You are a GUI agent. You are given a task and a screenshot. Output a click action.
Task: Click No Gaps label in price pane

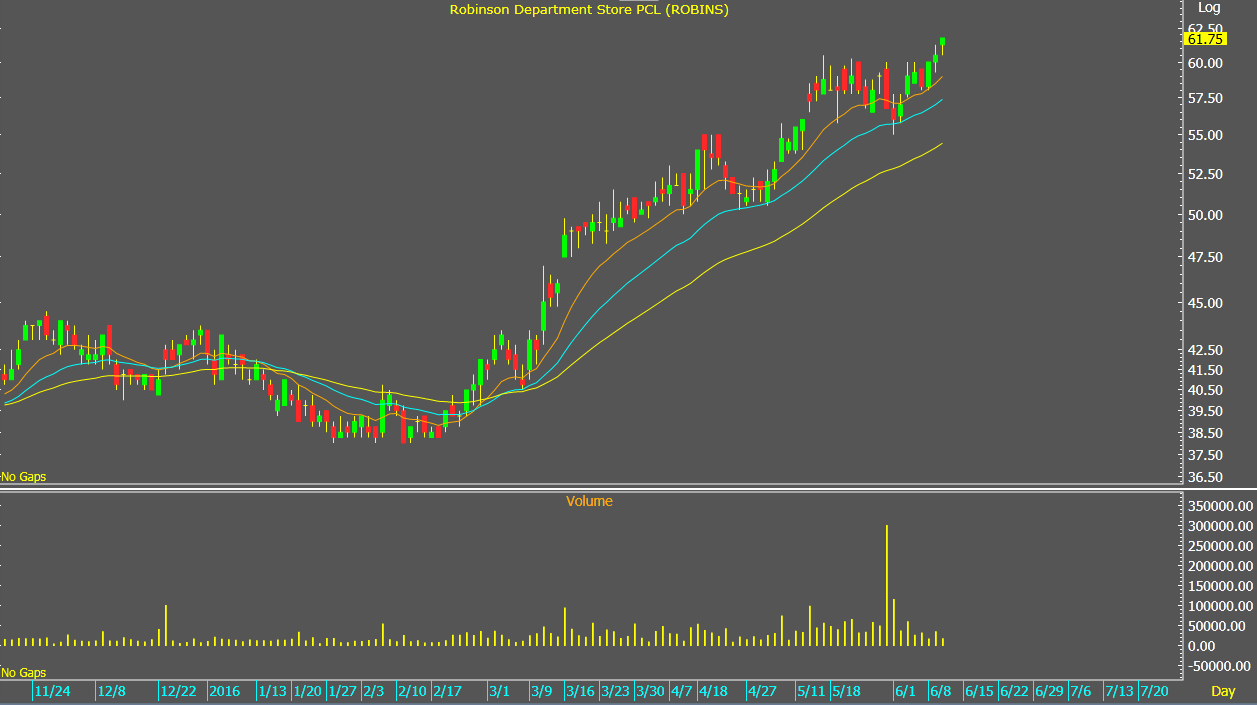[x=24, y=477]
